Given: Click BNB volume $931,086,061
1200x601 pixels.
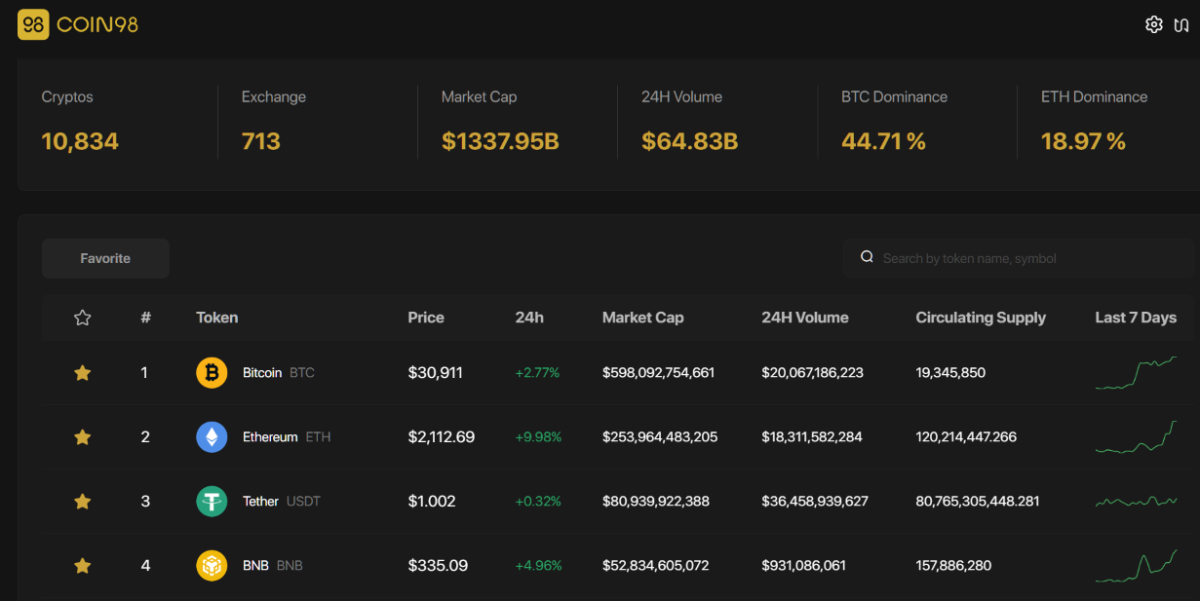Looking at the screenshot, I should 803,566.
